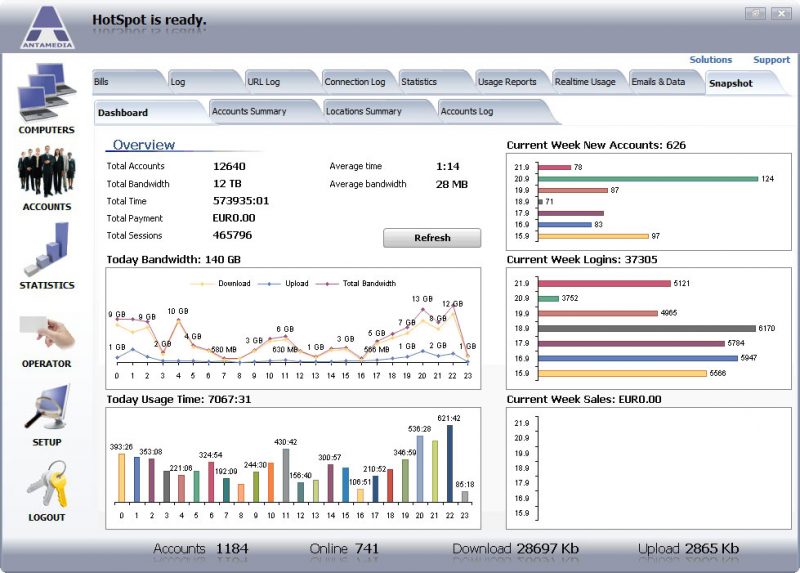Open the URL Log tab
Screen dimensions: 800x573
point(265,82)
